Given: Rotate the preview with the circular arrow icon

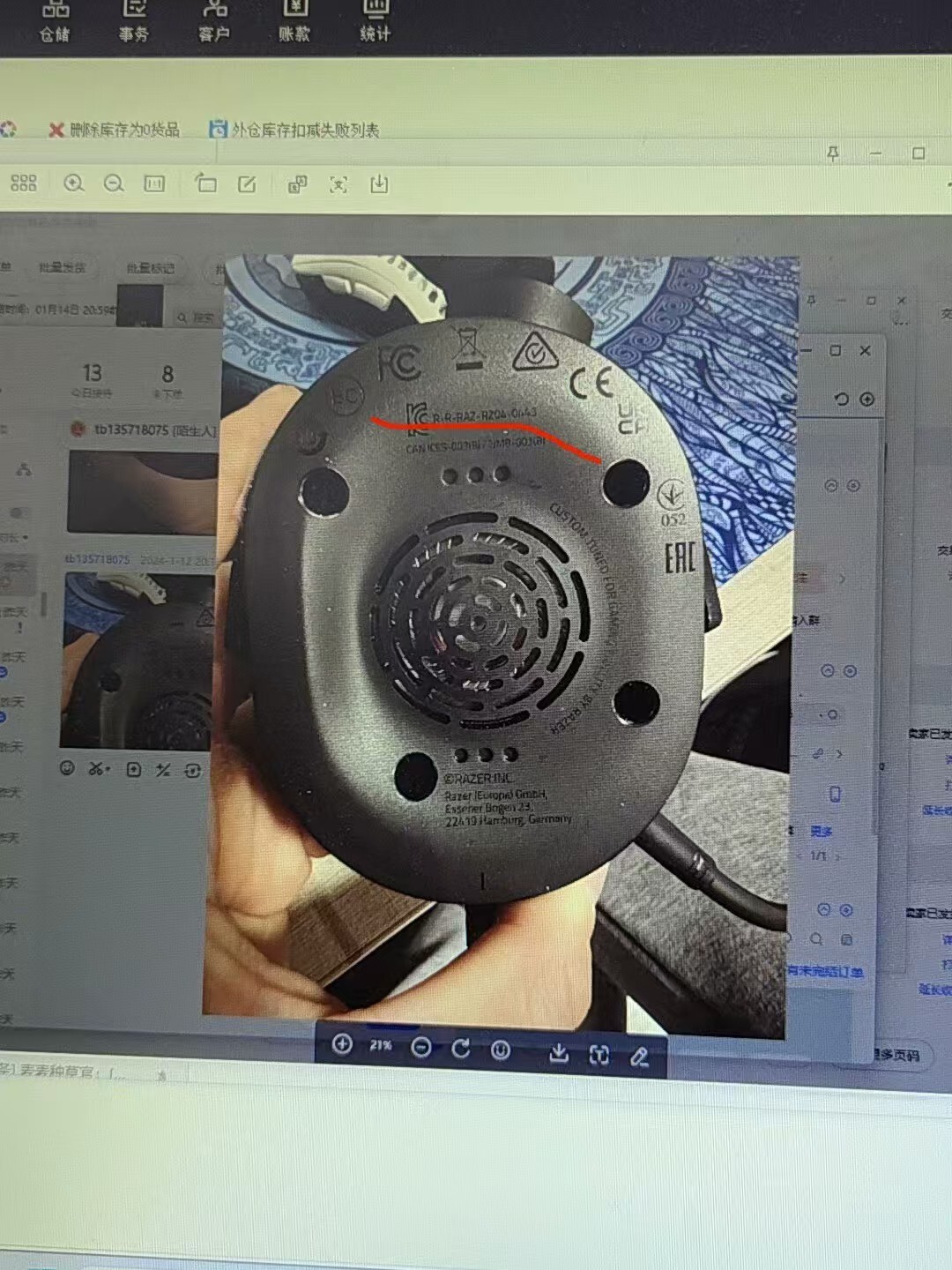Looking at the screenshot, I should coord(461,1049).
